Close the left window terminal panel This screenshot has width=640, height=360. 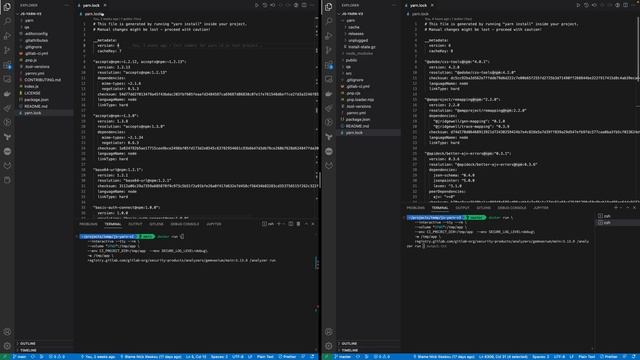(x=313, y=224)
